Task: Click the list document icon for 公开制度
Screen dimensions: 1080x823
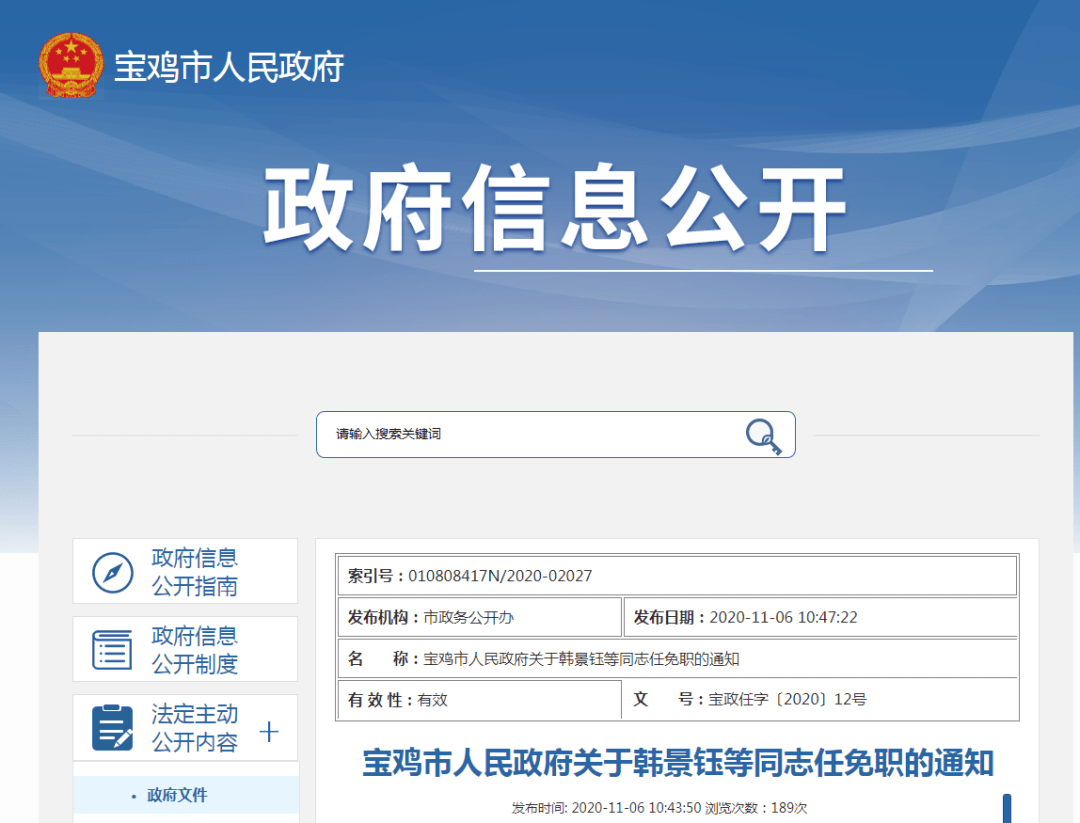Action: (112, 650)
